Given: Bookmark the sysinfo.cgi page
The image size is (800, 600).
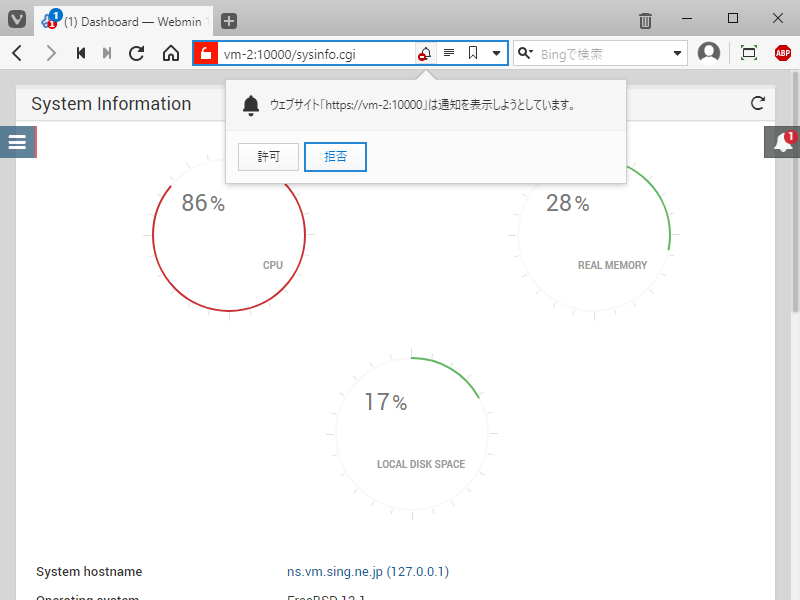Looking at the screenshot, I should [x=472, y=53].
